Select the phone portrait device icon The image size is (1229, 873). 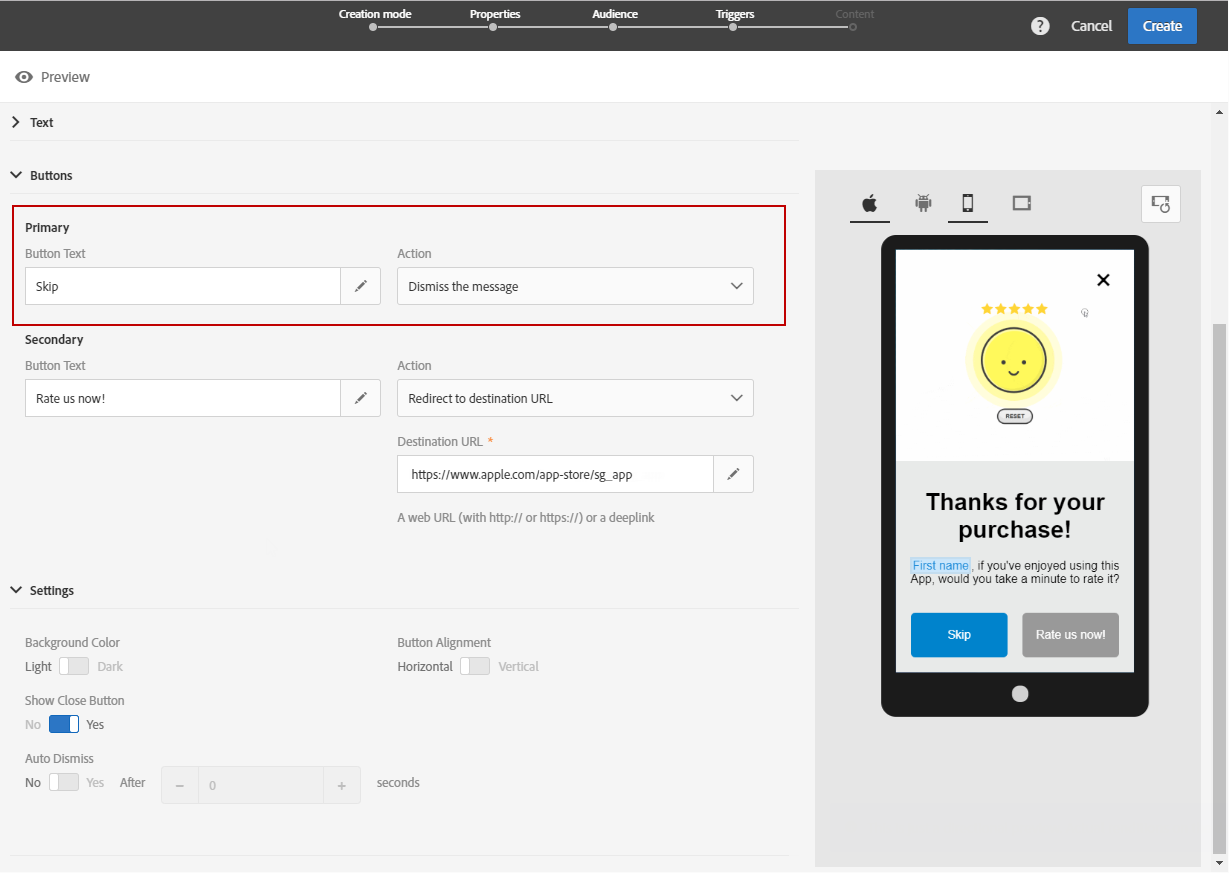pos(967,204)
